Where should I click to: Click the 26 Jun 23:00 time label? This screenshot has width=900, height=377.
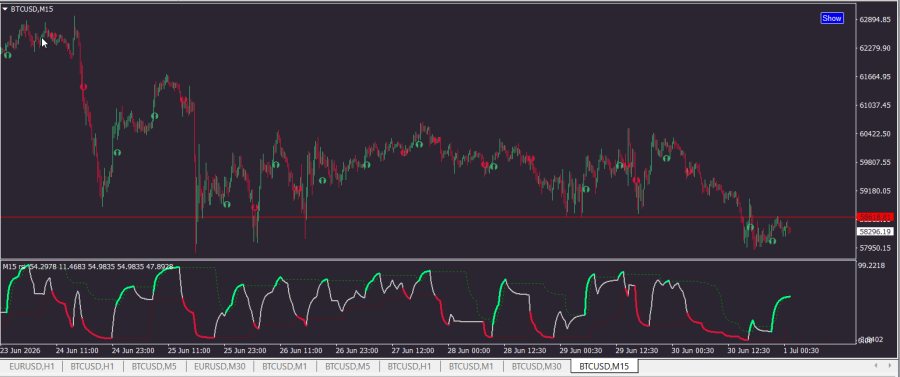pos(356,351)
